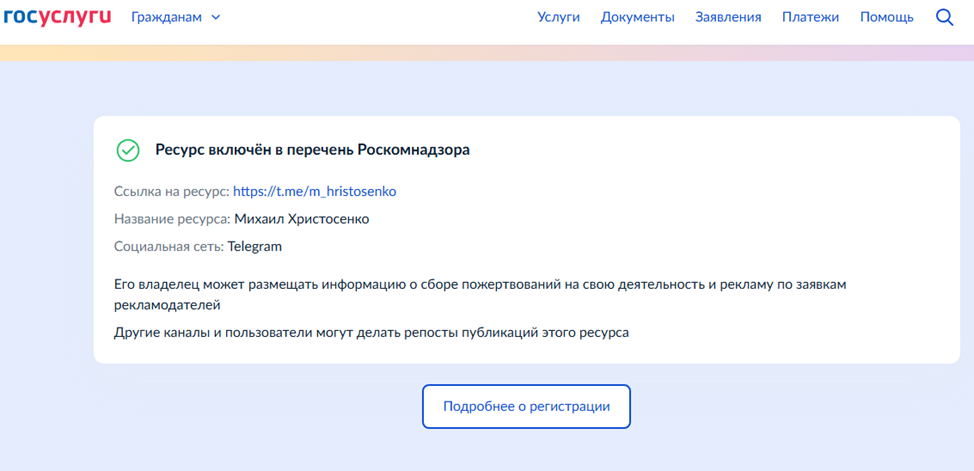Open the Платежи page
Image resolution: width=974 pixels, height=471 pixels.
point(810,17)
